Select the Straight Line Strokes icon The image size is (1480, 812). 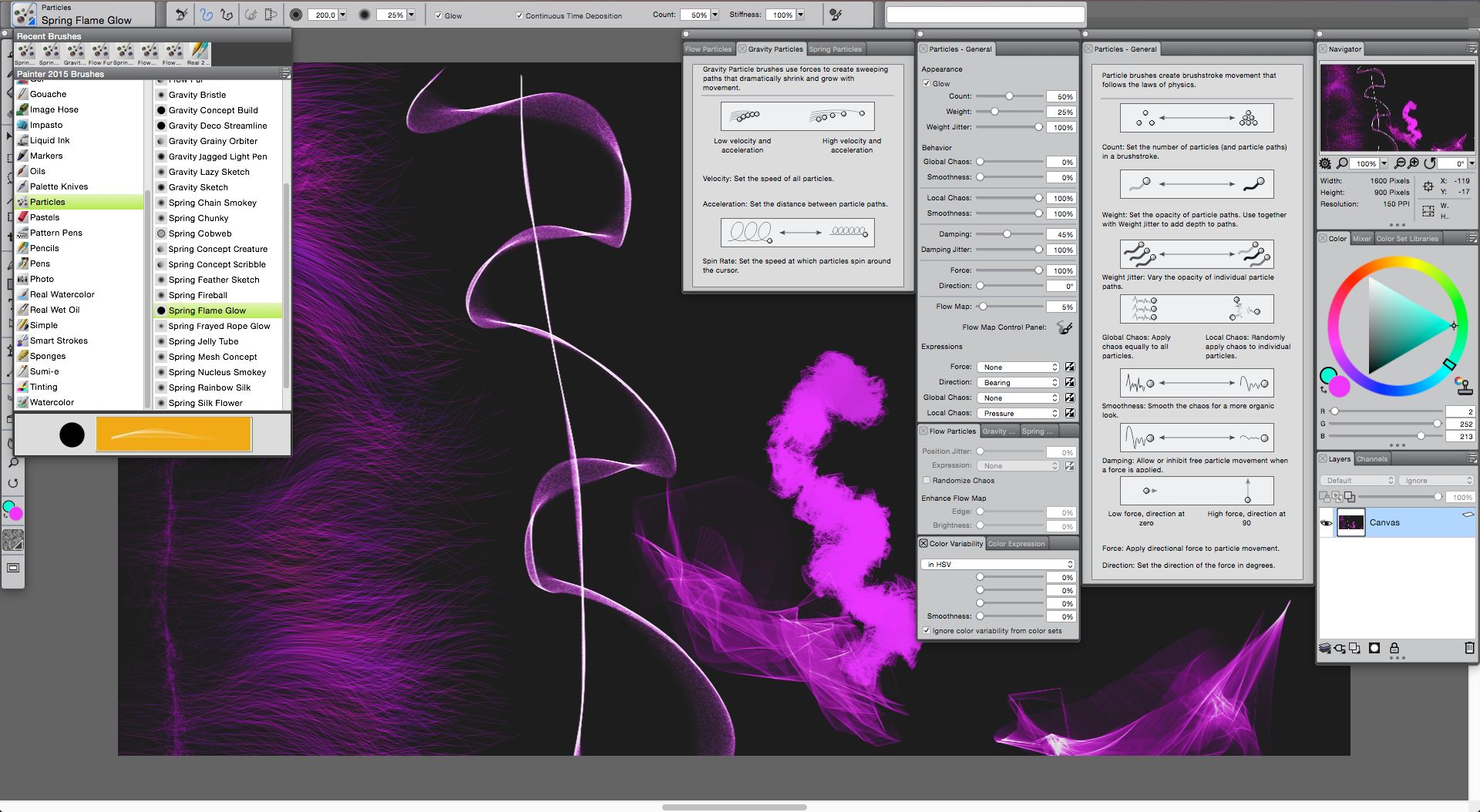pos(227,15)
